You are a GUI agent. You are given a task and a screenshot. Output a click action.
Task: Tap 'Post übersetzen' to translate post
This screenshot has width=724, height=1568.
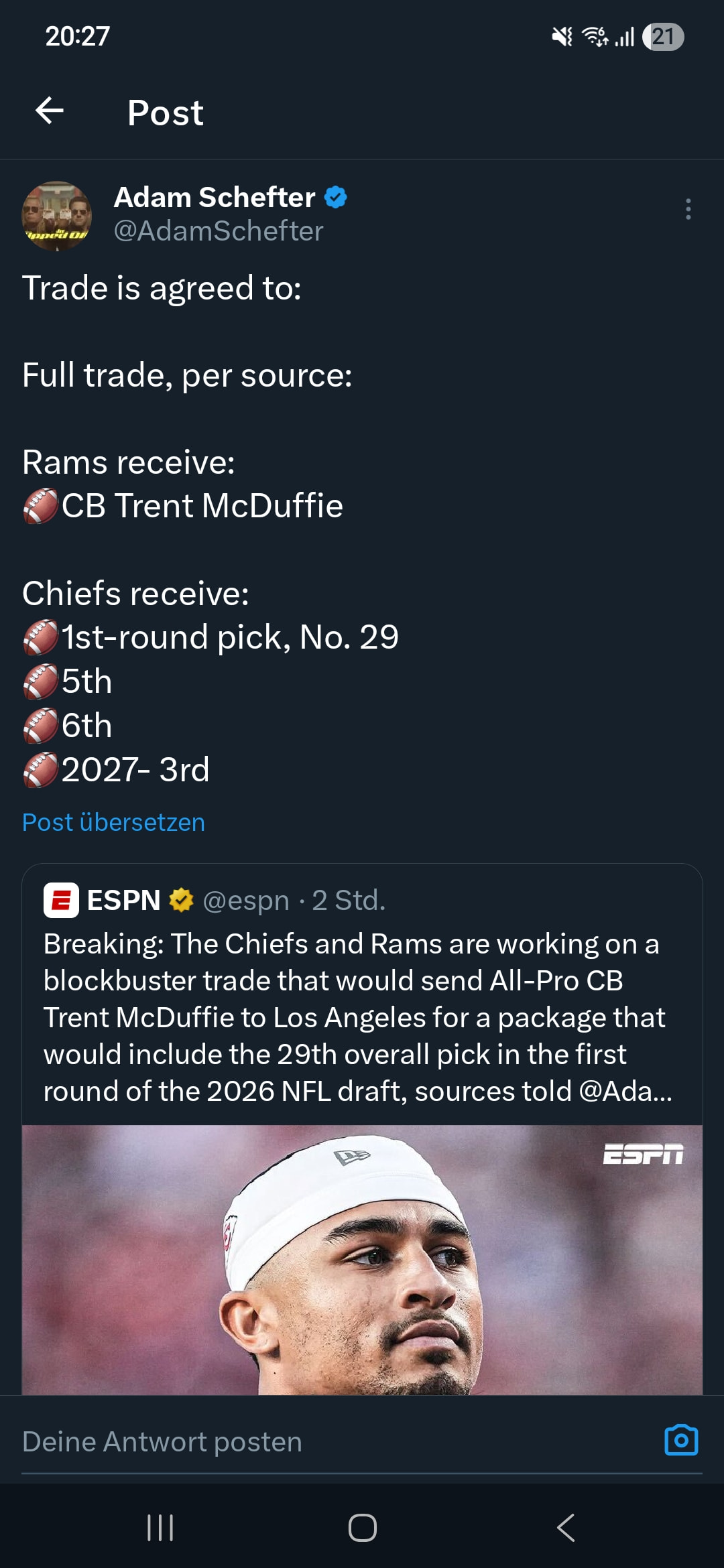113,822
